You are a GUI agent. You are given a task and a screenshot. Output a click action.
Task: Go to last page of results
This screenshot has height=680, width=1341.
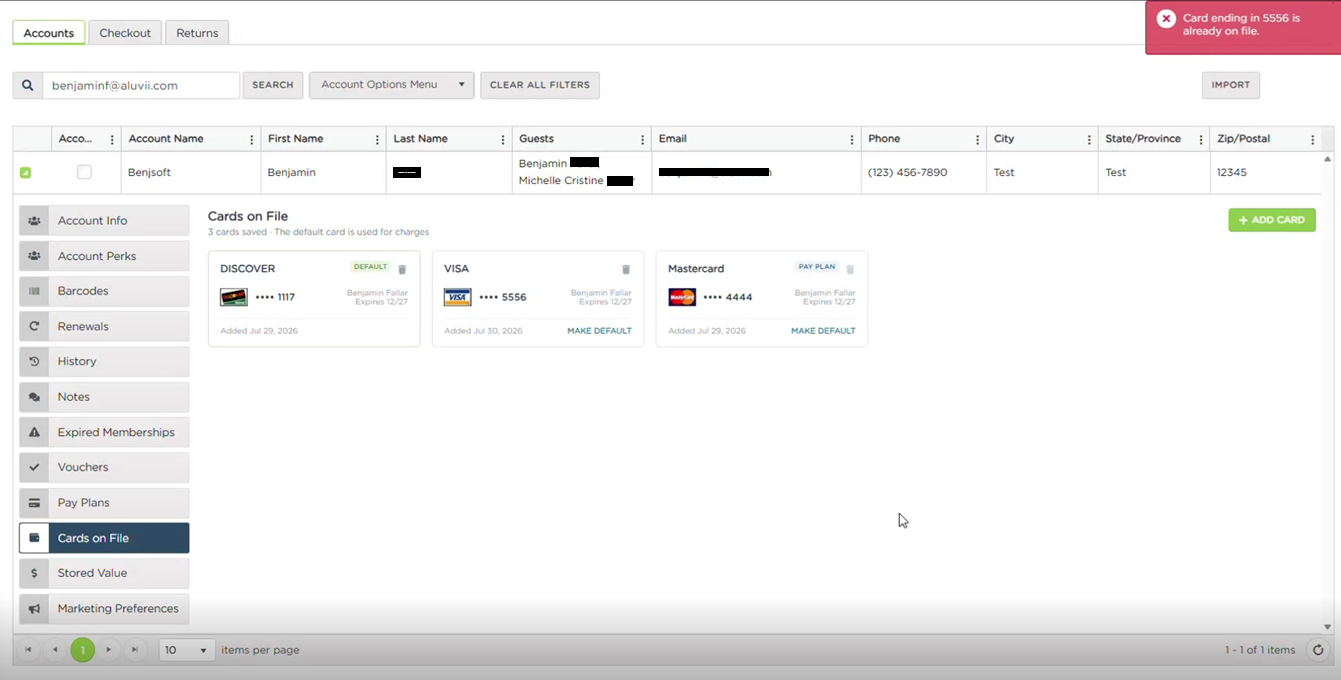coord(135,650)
